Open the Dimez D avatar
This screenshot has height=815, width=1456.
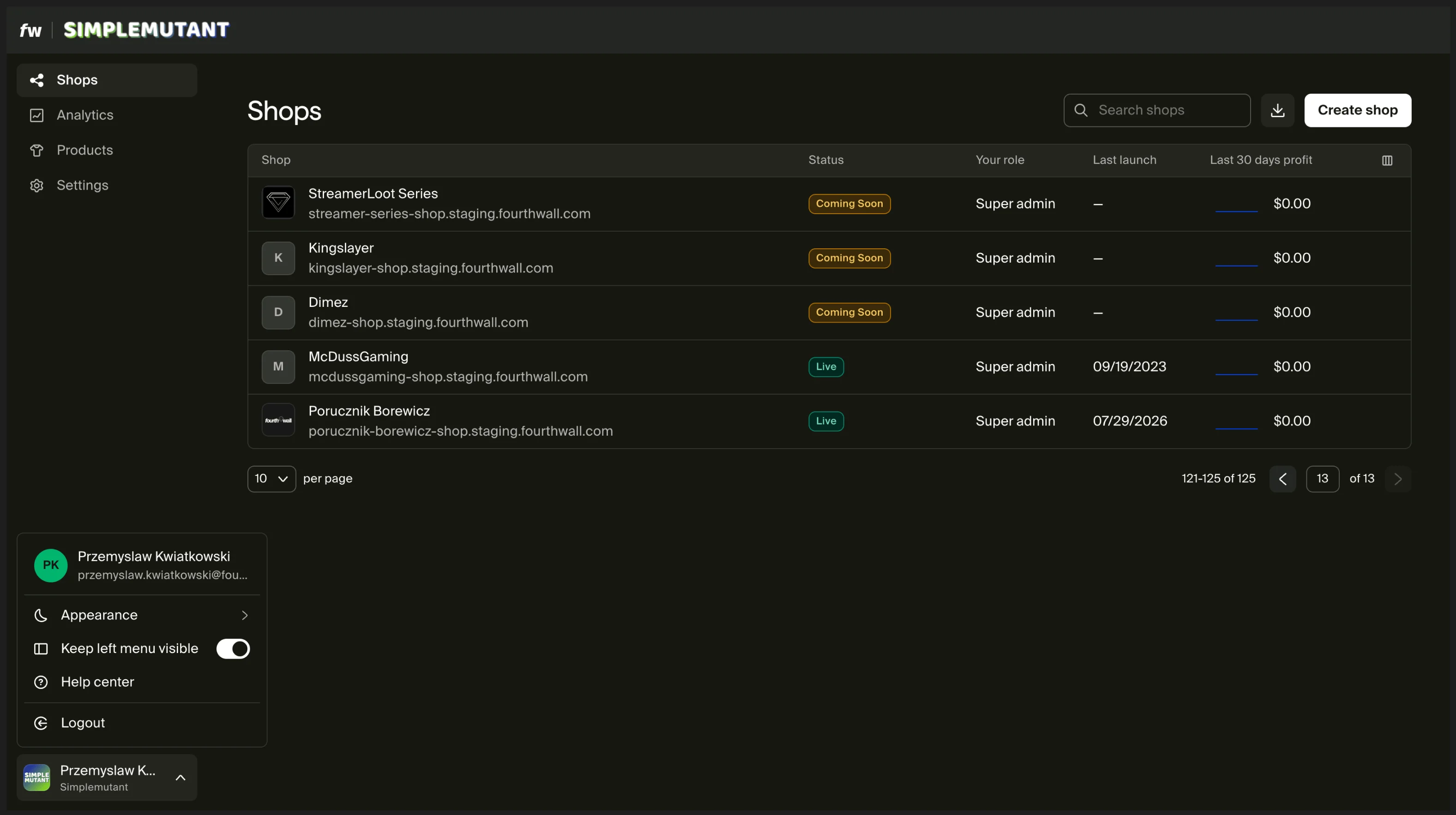click(x=278, y=312)
